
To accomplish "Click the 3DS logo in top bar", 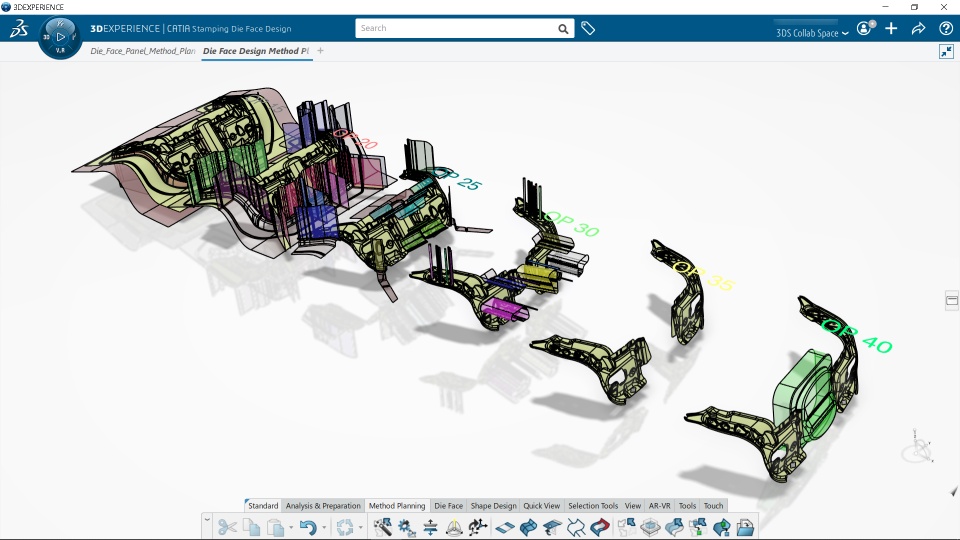I will [19, 28].
